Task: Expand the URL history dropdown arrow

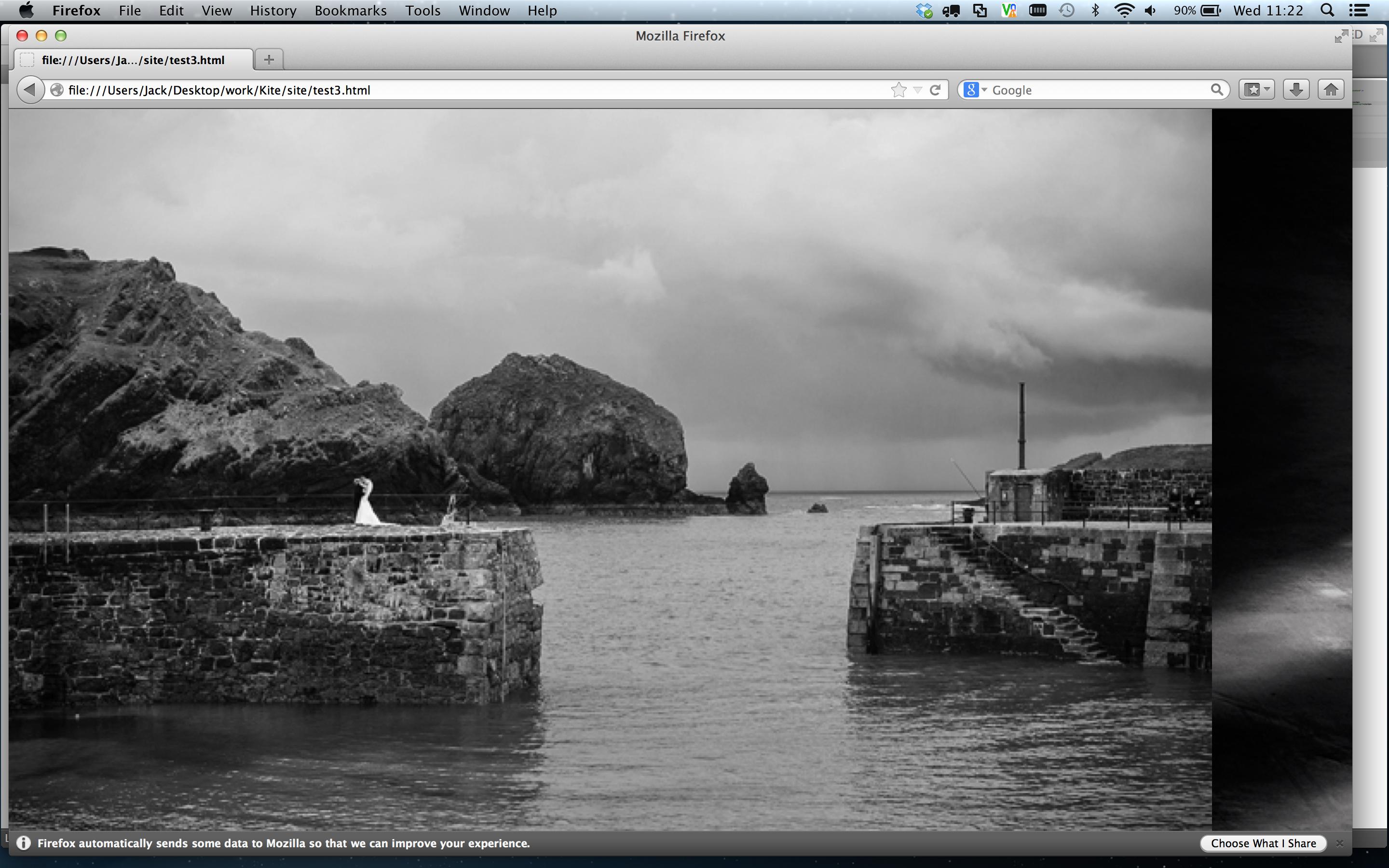Action: 917,90
